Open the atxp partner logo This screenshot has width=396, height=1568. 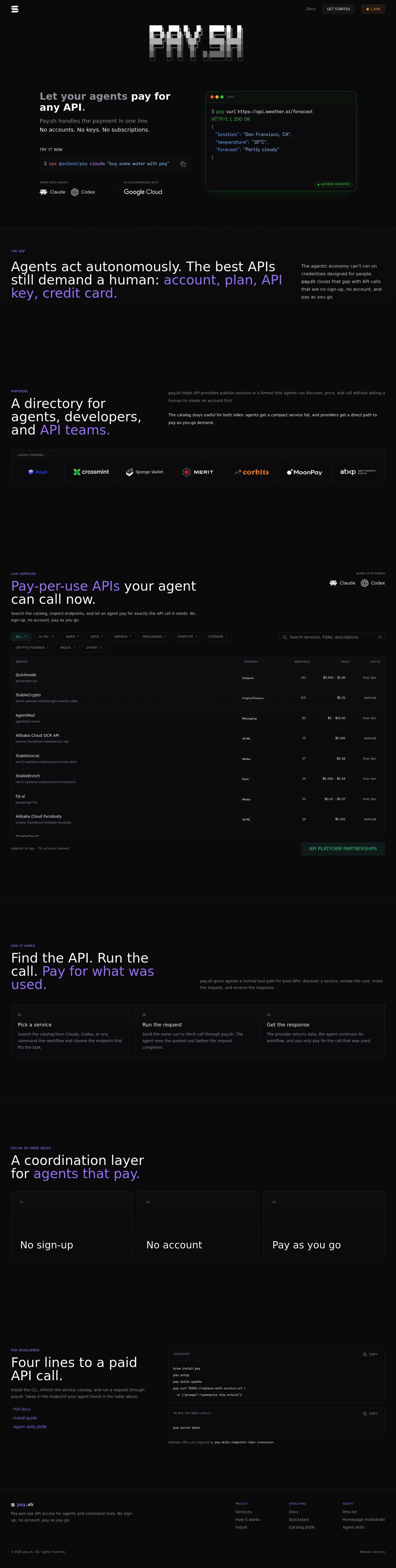(358, 472)
